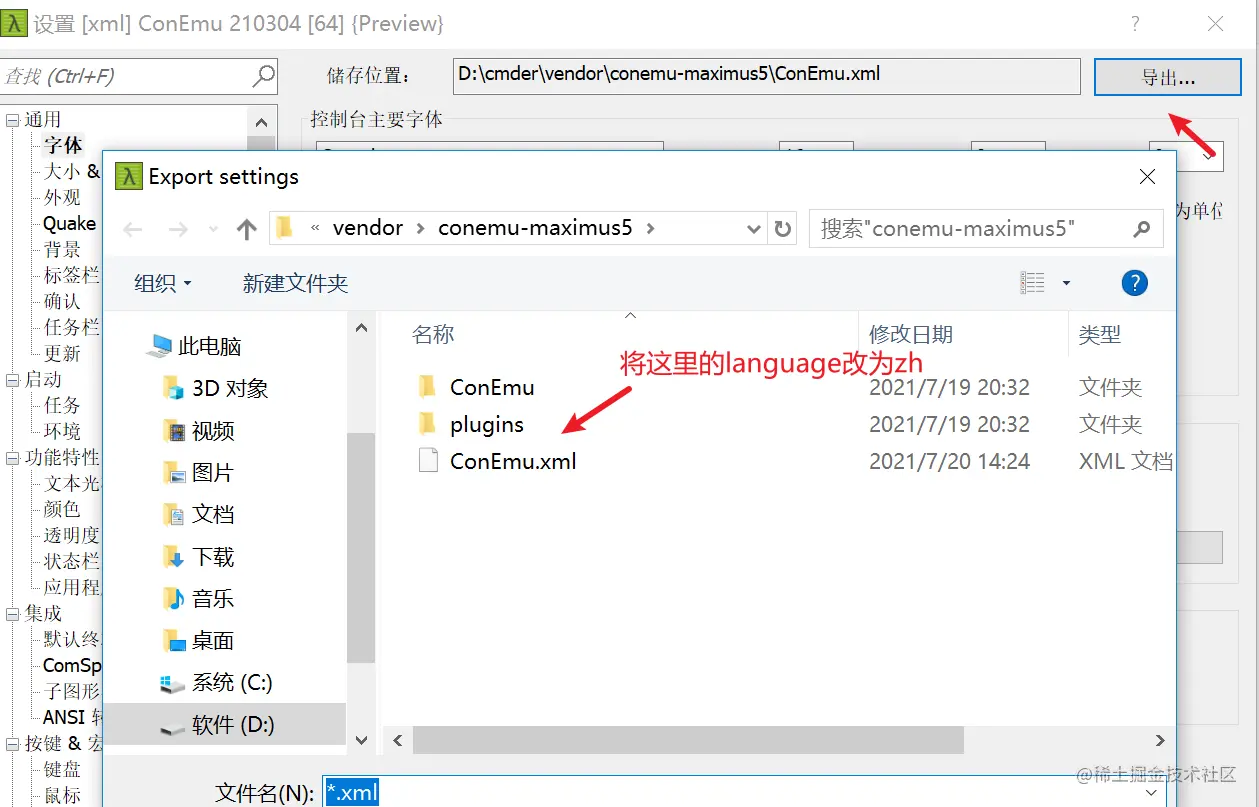
Task: Click the 文件名 filename input field
Action: click(x=745, y=793)
